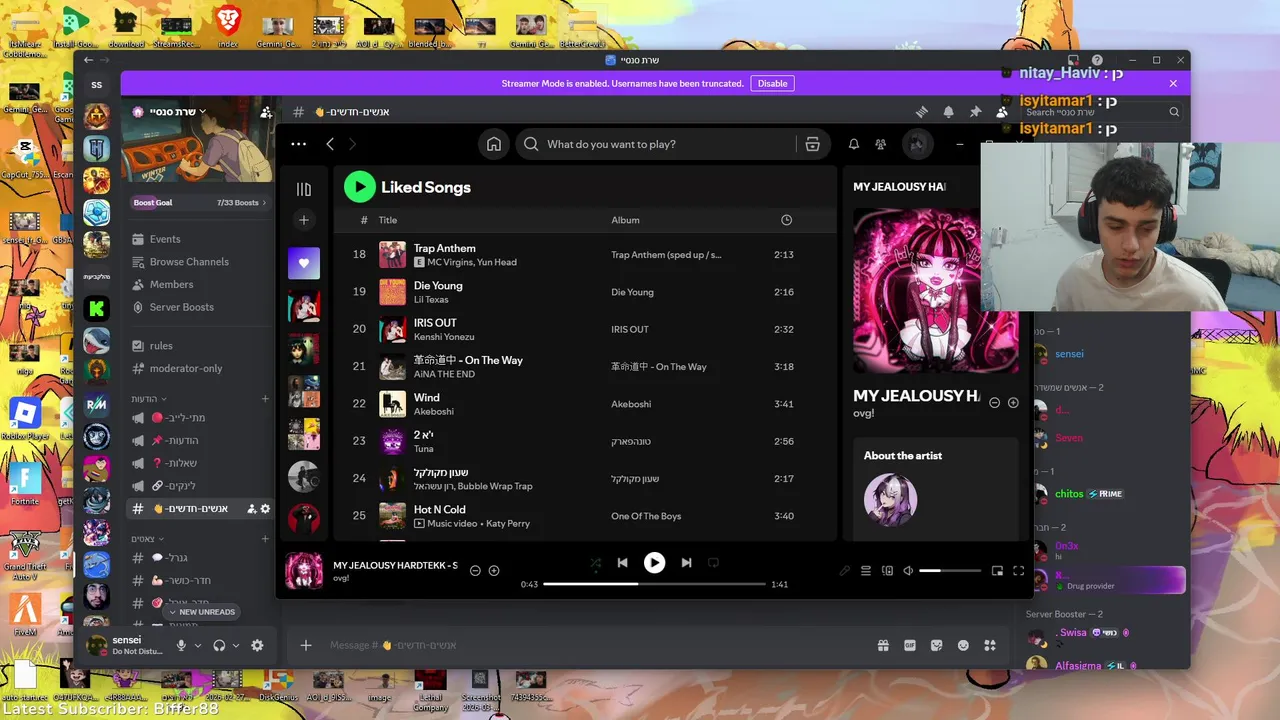Open Discord pinned messages
Screen dimensions: 1280x720
(x=975, y=112)
